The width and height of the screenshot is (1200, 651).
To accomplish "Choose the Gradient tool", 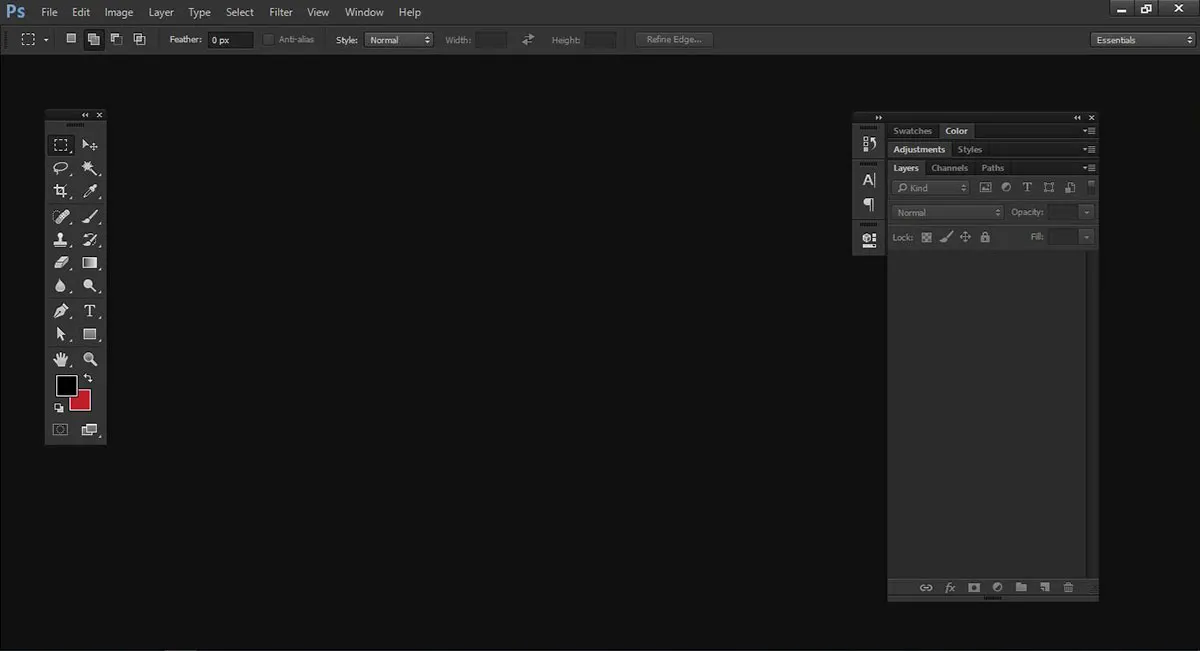I will pyautogui.click(x=89, y=263).
